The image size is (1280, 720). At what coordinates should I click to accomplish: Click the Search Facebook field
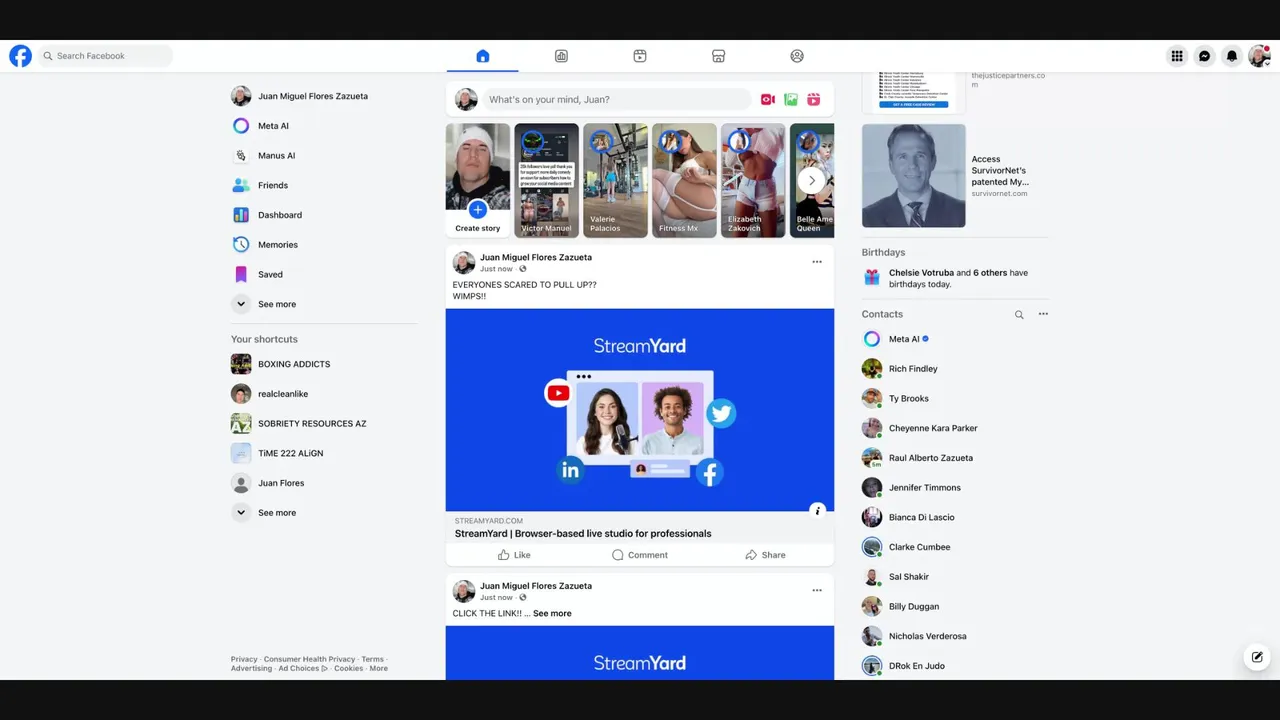tap(106, 56)
